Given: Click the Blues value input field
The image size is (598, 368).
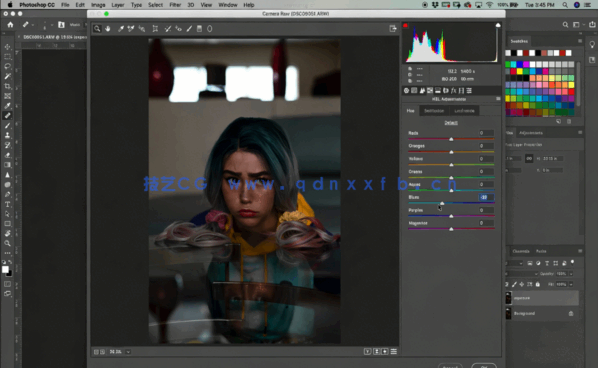Looking at the screenshot, I should point(486,197).
